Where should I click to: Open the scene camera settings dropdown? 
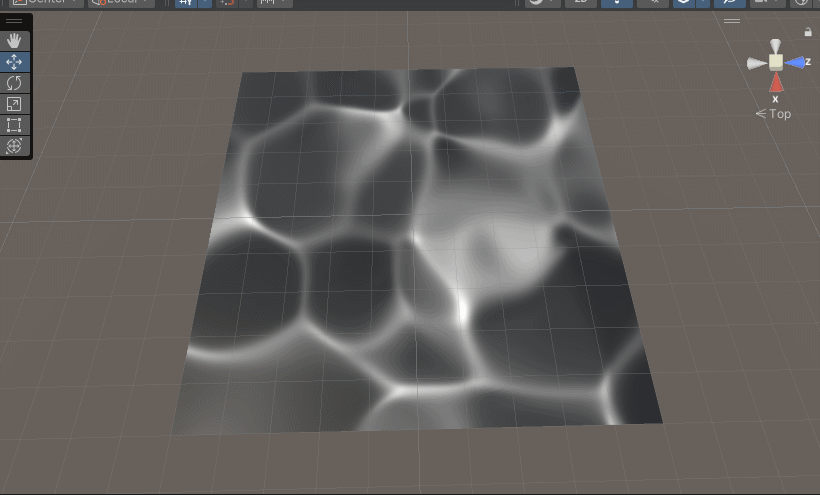[767, 3]
